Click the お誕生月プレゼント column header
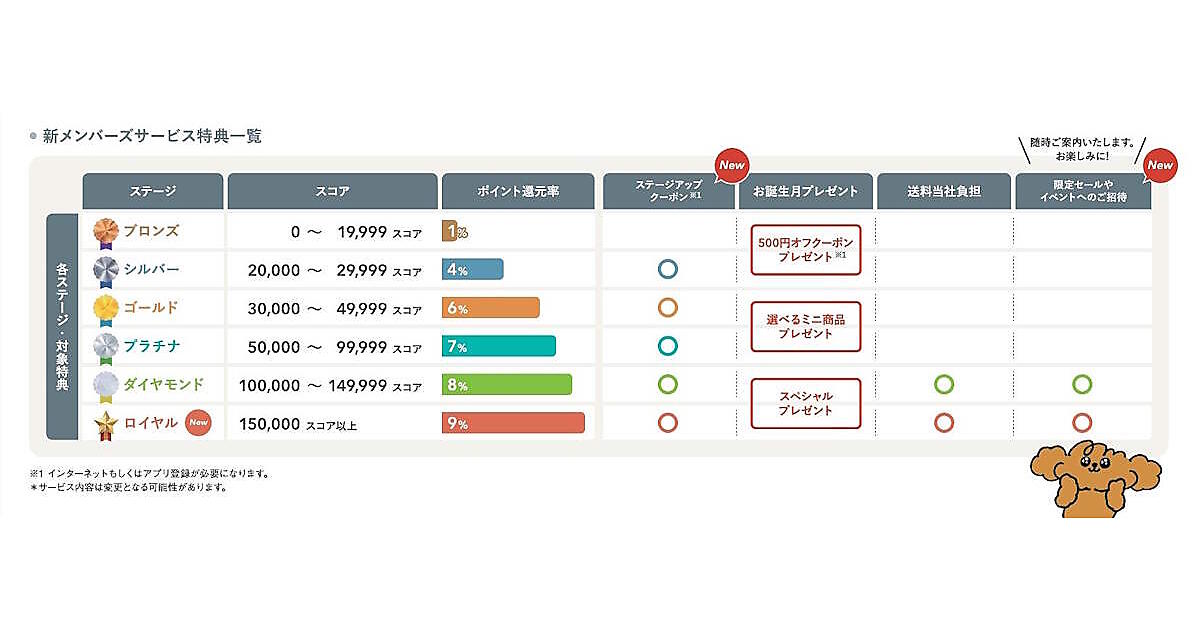 click(805, 191)
